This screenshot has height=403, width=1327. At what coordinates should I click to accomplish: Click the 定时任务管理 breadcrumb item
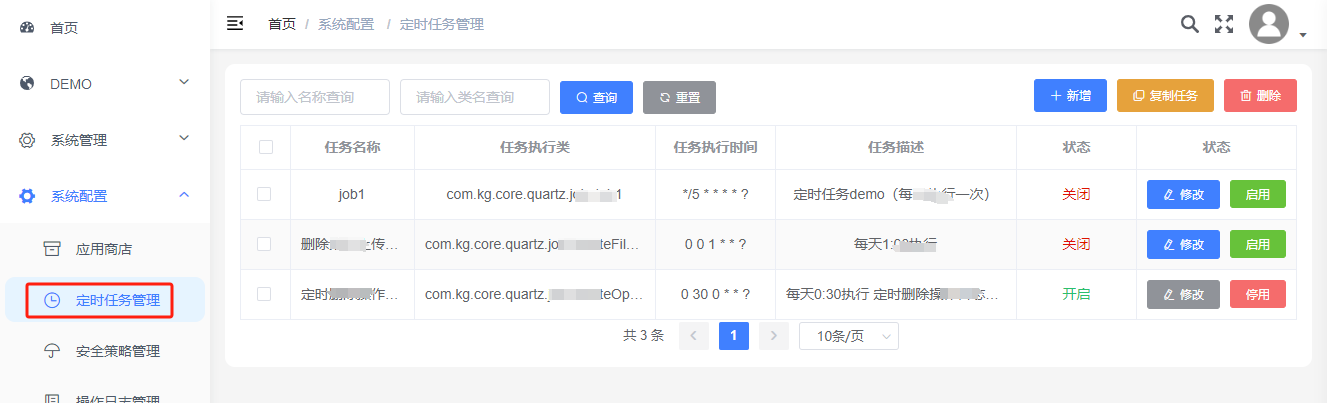(x=442, y=24)
